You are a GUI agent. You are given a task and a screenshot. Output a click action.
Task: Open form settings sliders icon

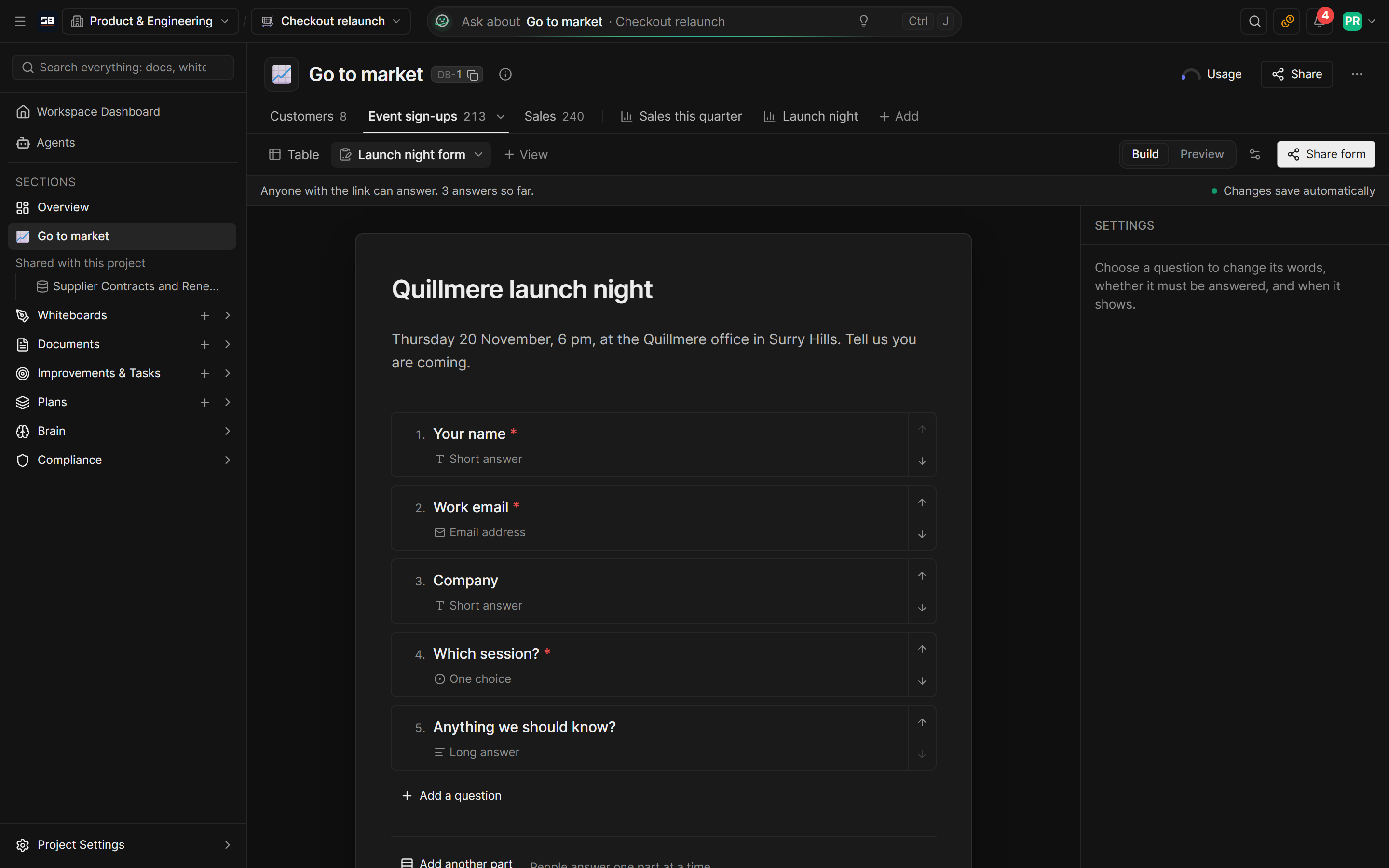tap(1255, 154)
